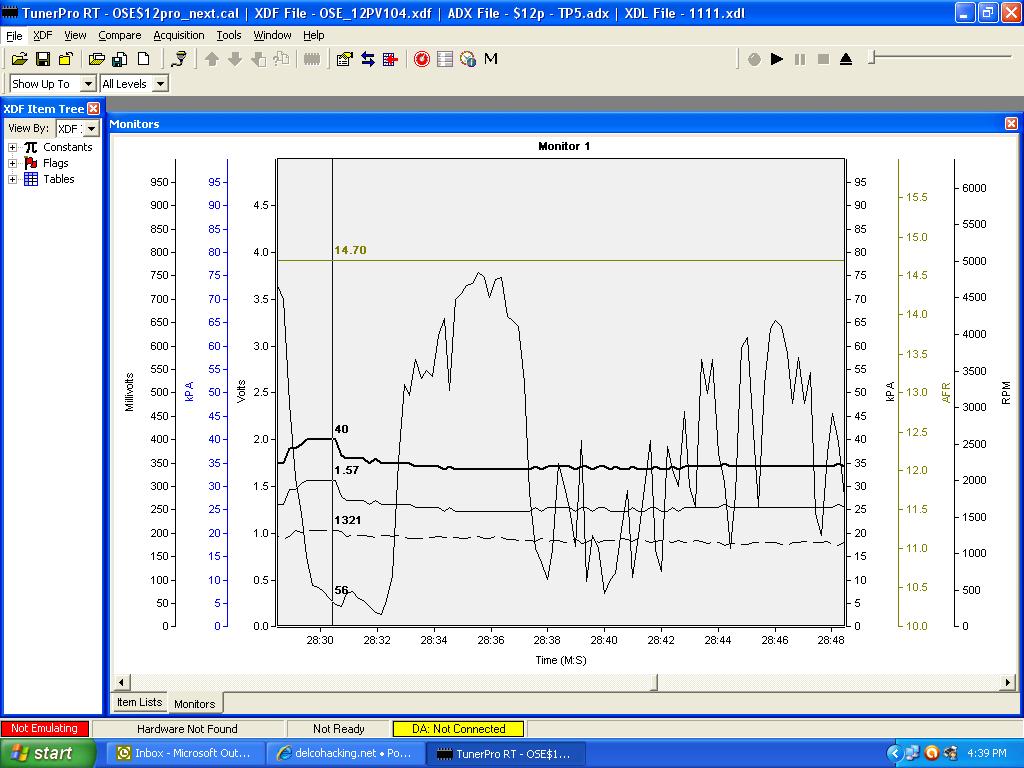Viewport: 1024px width, 768px height.
Task: Switch to the Monitors tab
Action: point(195,704)
